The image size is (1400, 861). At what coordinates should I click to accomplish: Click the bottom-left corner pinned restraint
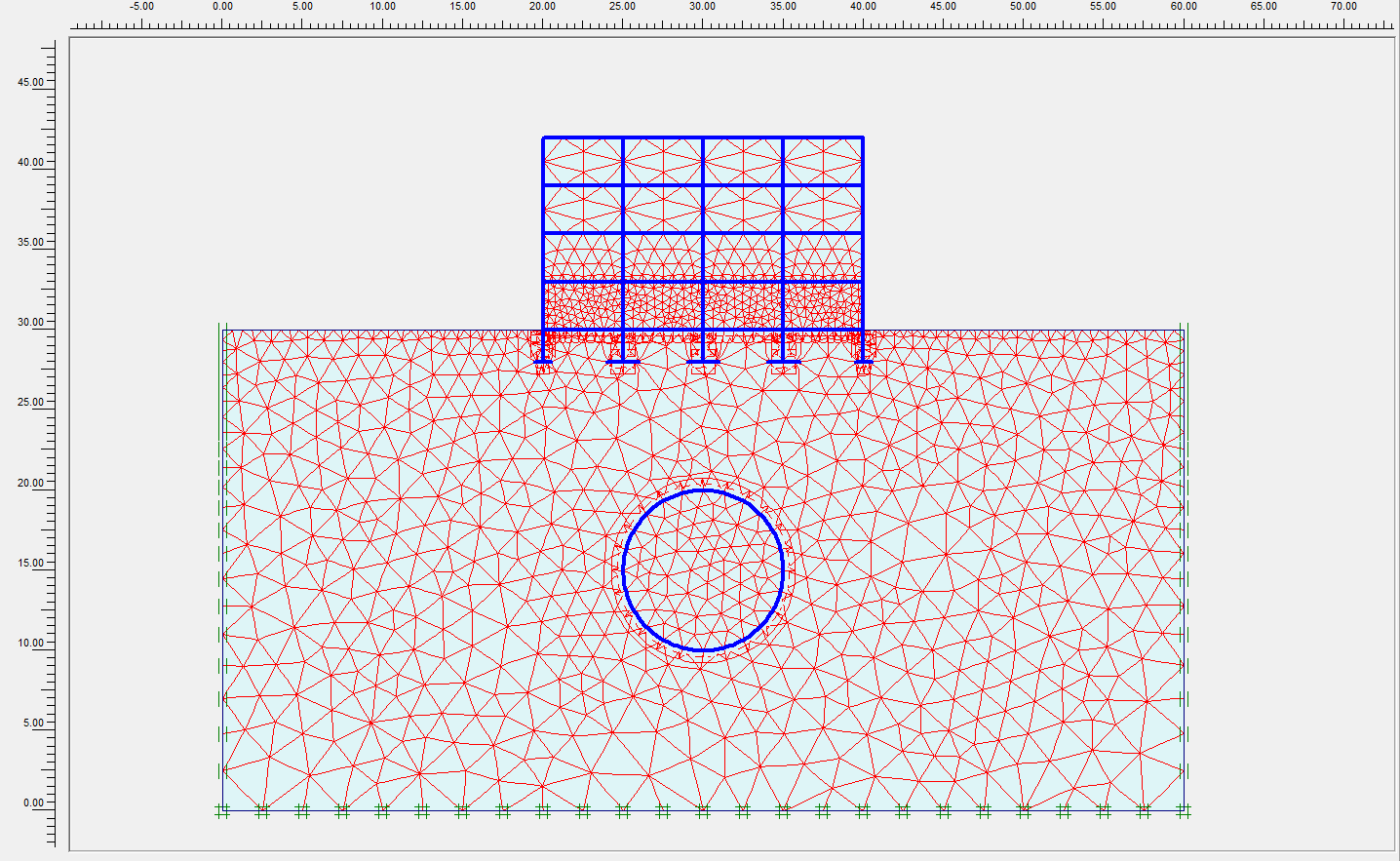click(222, 809)
